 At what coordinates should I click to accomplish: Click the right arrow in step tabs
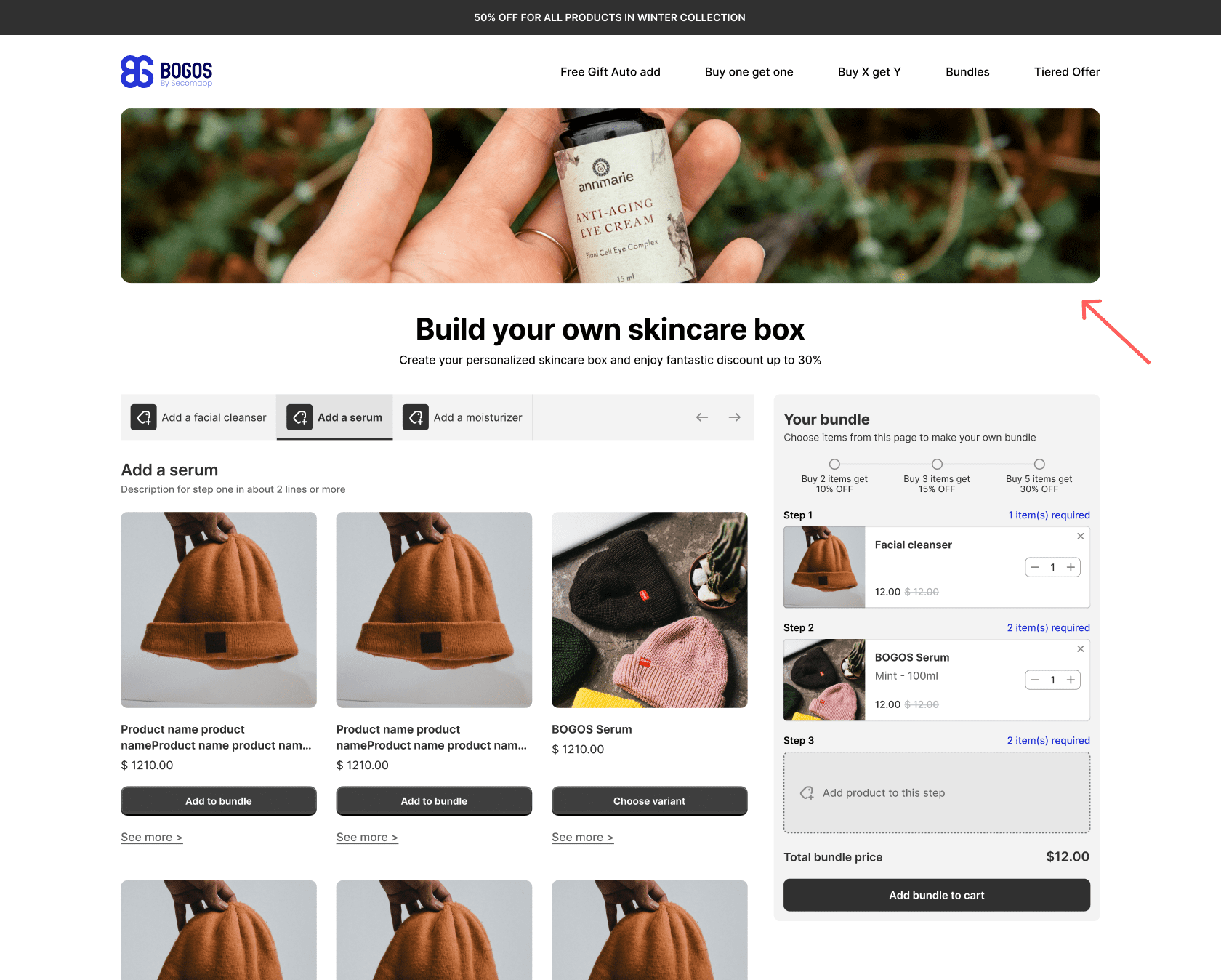click(735, 417)
